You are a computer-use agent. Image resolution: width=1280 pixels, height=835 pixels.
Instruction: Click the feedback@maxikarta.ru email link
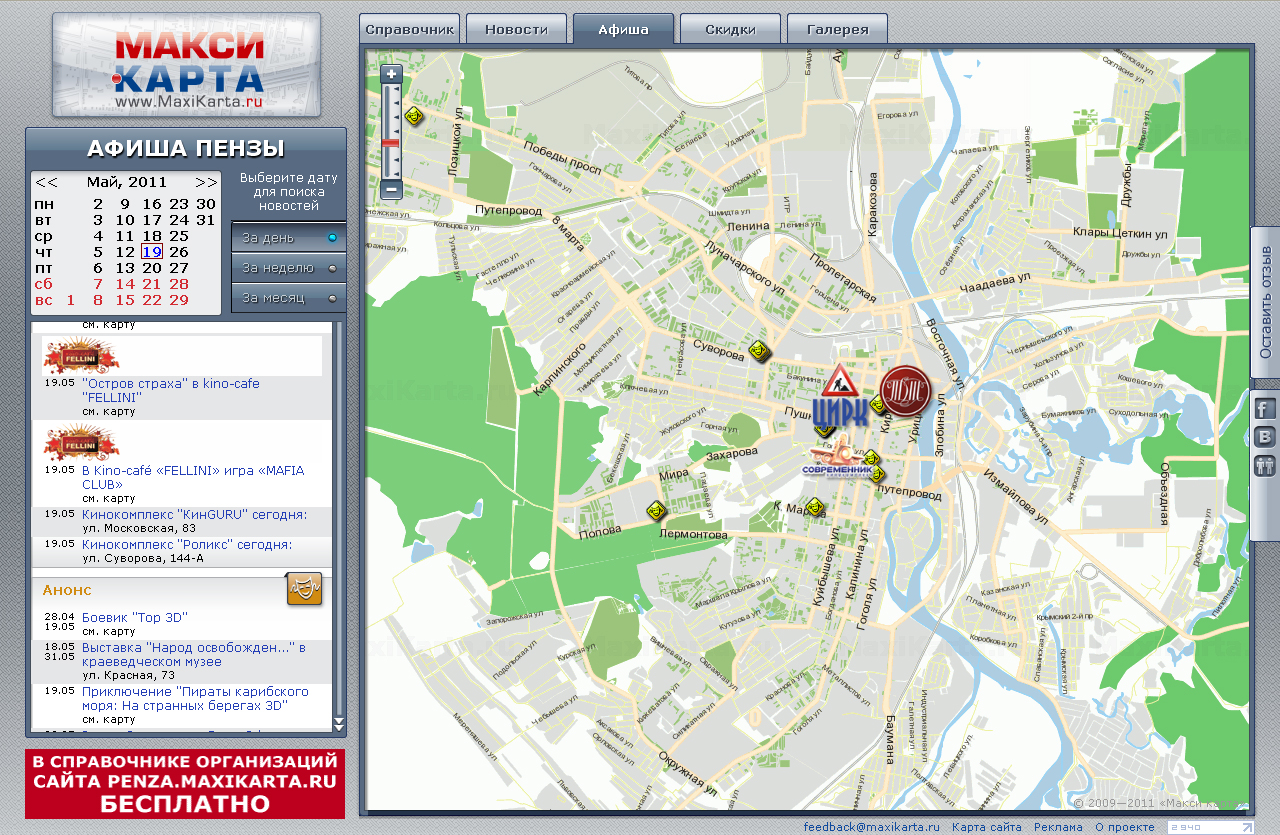tap(872, 827)
